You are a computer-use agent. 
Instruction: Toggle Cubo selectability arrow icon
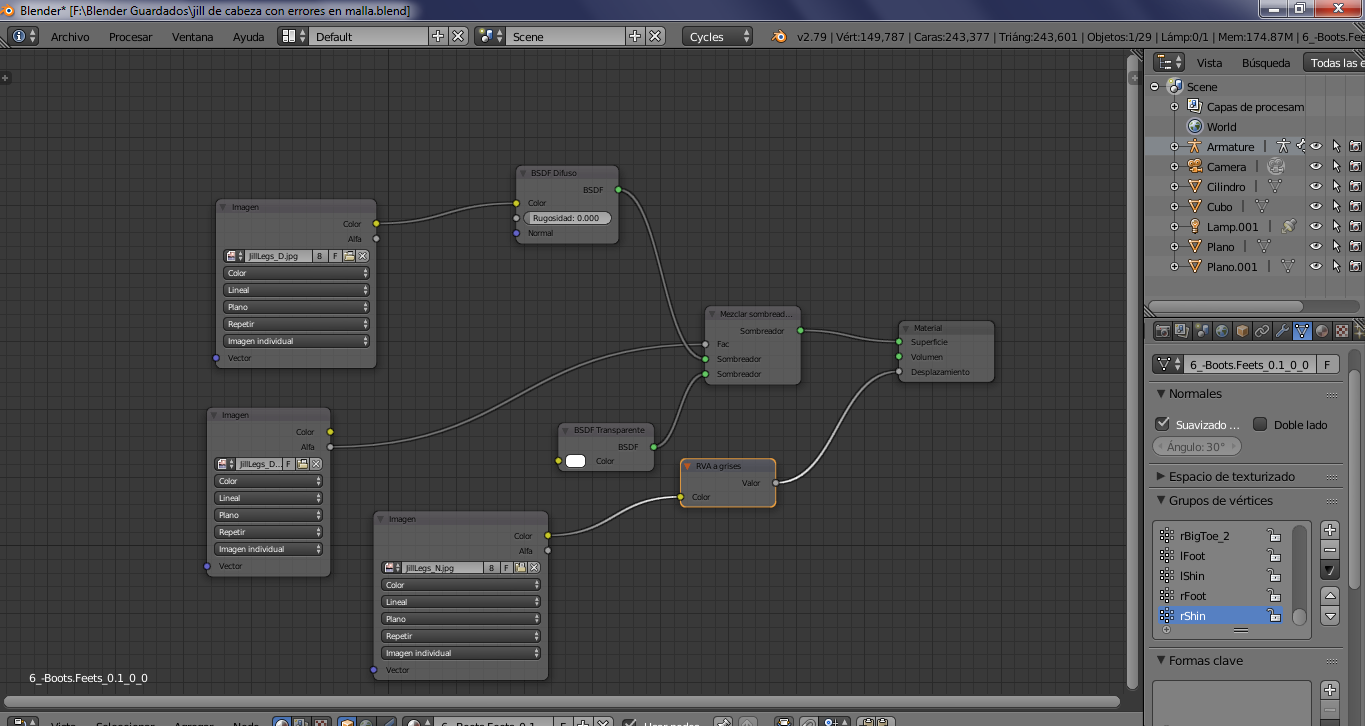(1336, 207)
